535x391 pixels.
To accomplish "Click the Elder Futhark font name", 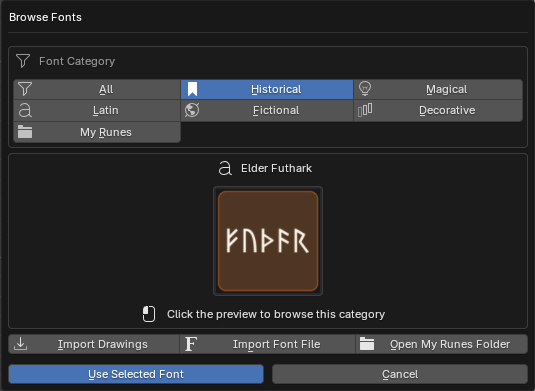I will (x=276, y=168).
